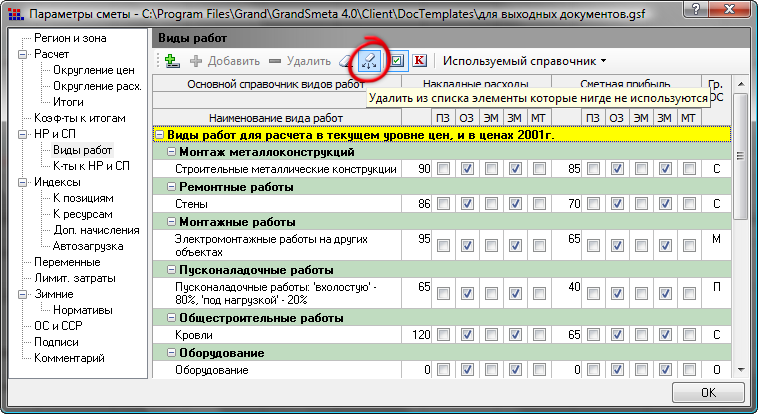The image size is (758, 414).
Task: Click the Наименование вида работ column header
Action: pyautogui.click(x=276, y=118)
